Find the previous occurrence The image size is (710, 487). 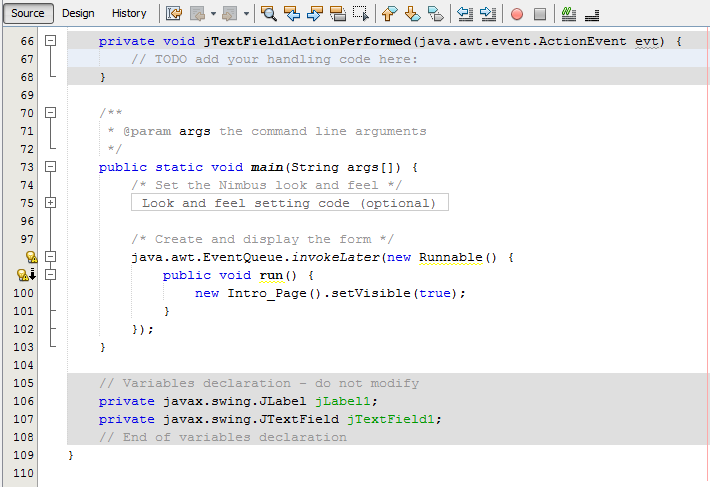click(292, 14)
